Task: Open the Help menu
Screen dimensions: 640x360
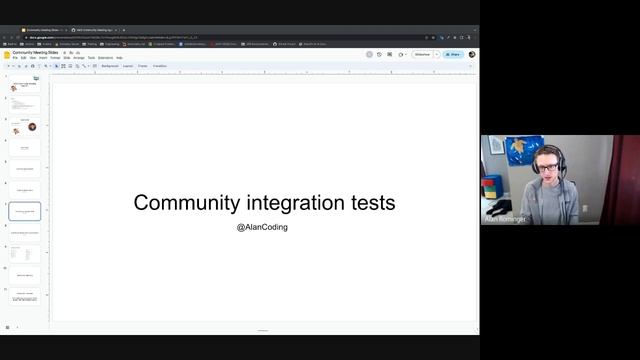Action: point(119,58)
